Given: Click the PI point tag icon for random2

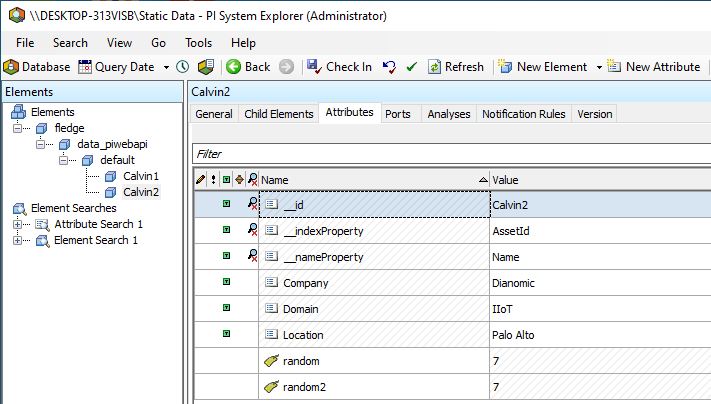Looking at the screenshot, I should coord(271,387).
